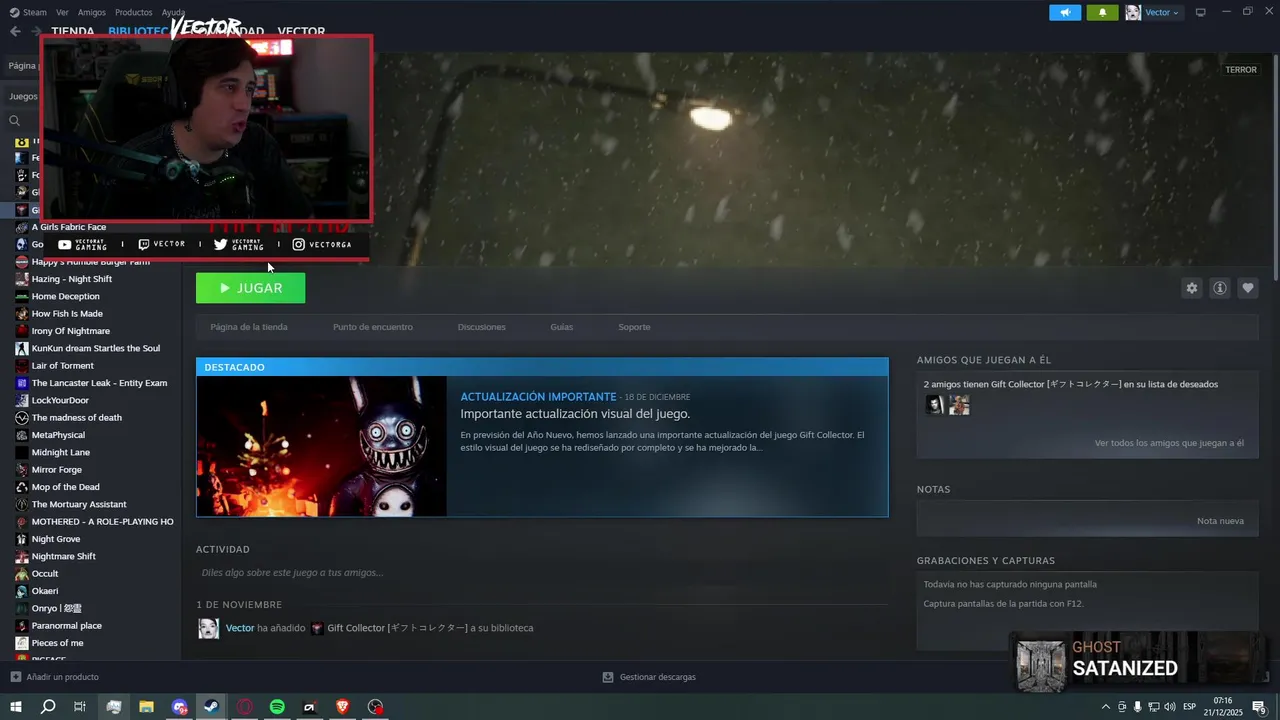This screenshot has width=1280, height=720.
Task: Select Mirror Forge in library list
Action: click(x=57, y=470)
